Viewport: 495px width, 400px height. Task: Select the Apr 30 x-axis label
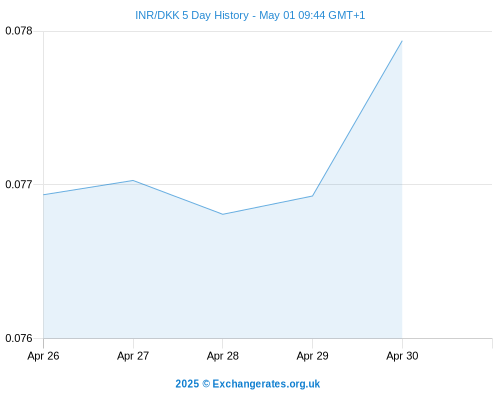point(402,356)
